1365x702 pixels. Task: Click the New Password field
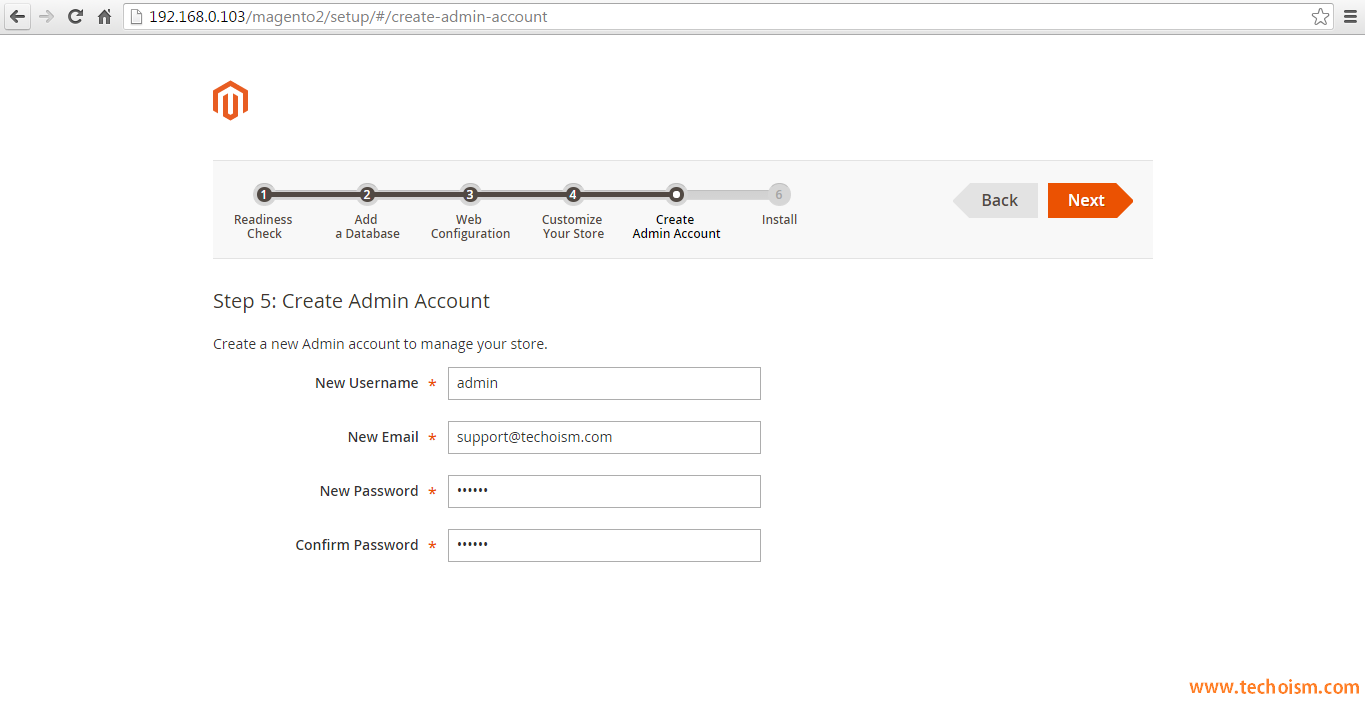point(604,491)
